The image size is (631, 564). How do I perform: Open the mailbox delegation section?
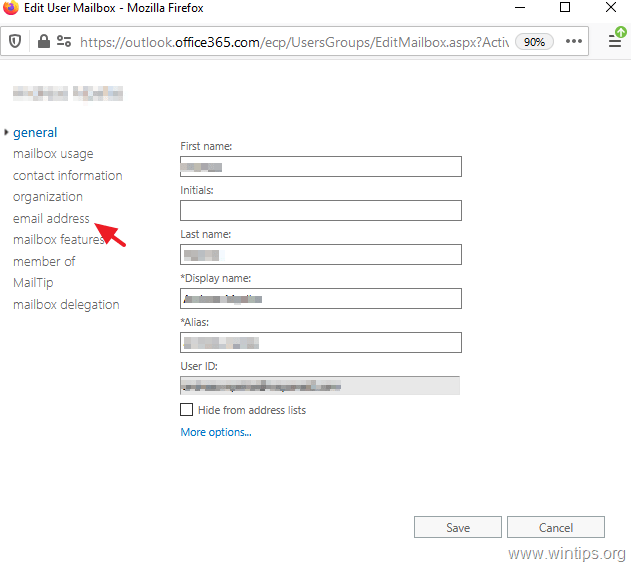click(x=66, y=305)
